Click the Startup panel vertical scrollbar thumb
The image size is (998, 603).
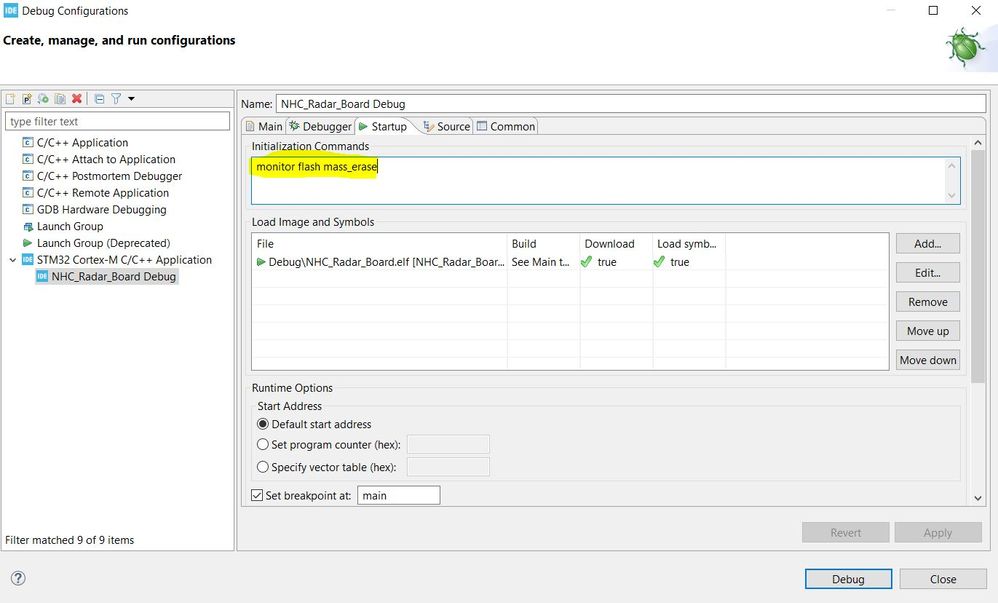coord(978,266)
